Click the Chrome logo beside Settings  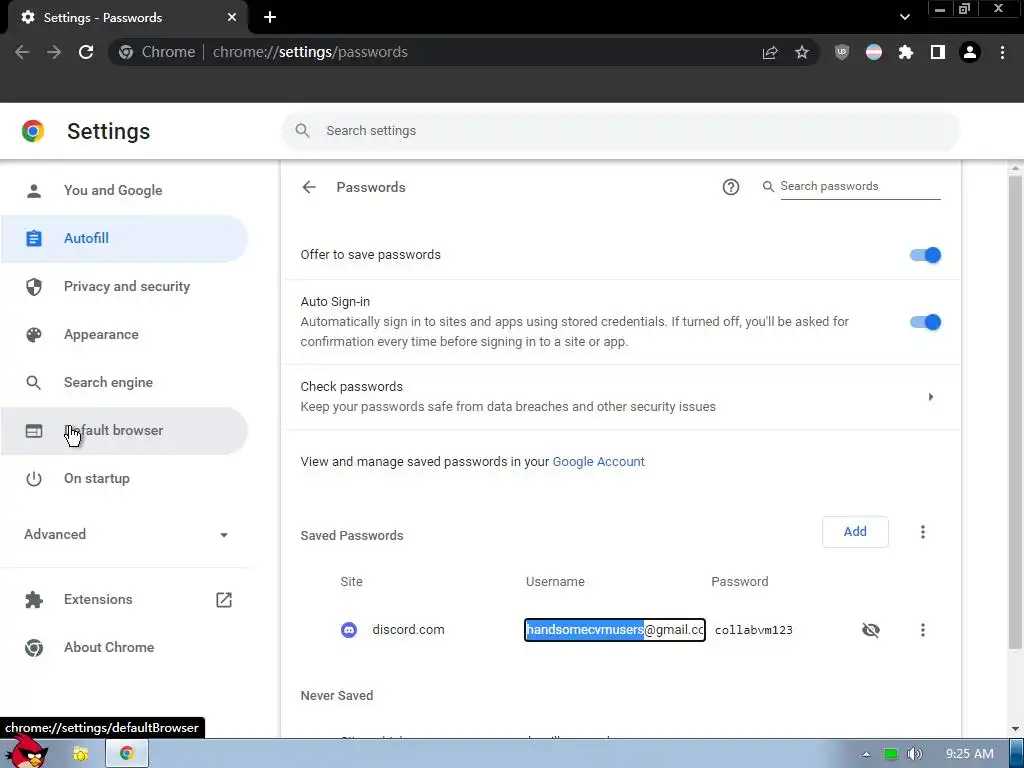point(33,131)
